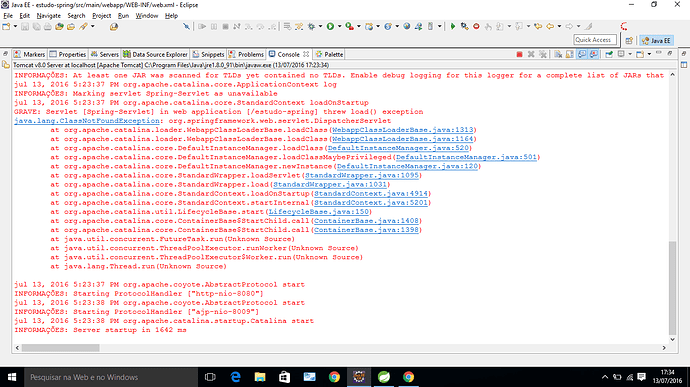
Task: Open StandardWrapper.java:1095 stack trace link
Action: (362, 175)
